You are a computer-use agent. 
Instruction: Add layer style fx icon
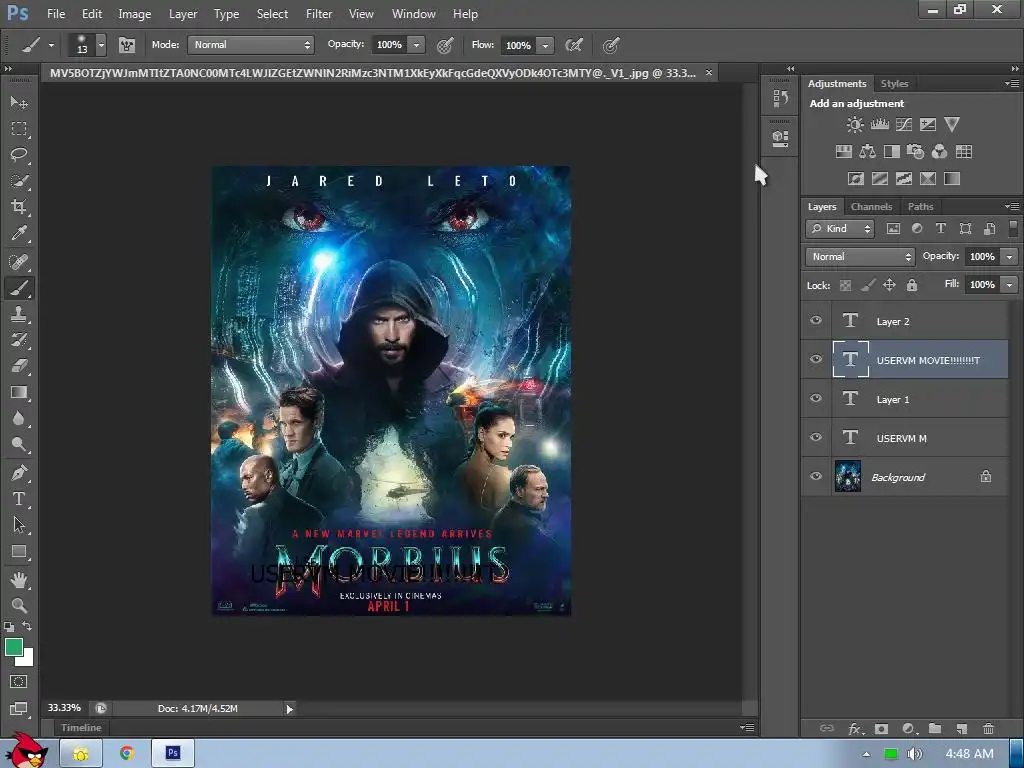[x=855, y=729]
